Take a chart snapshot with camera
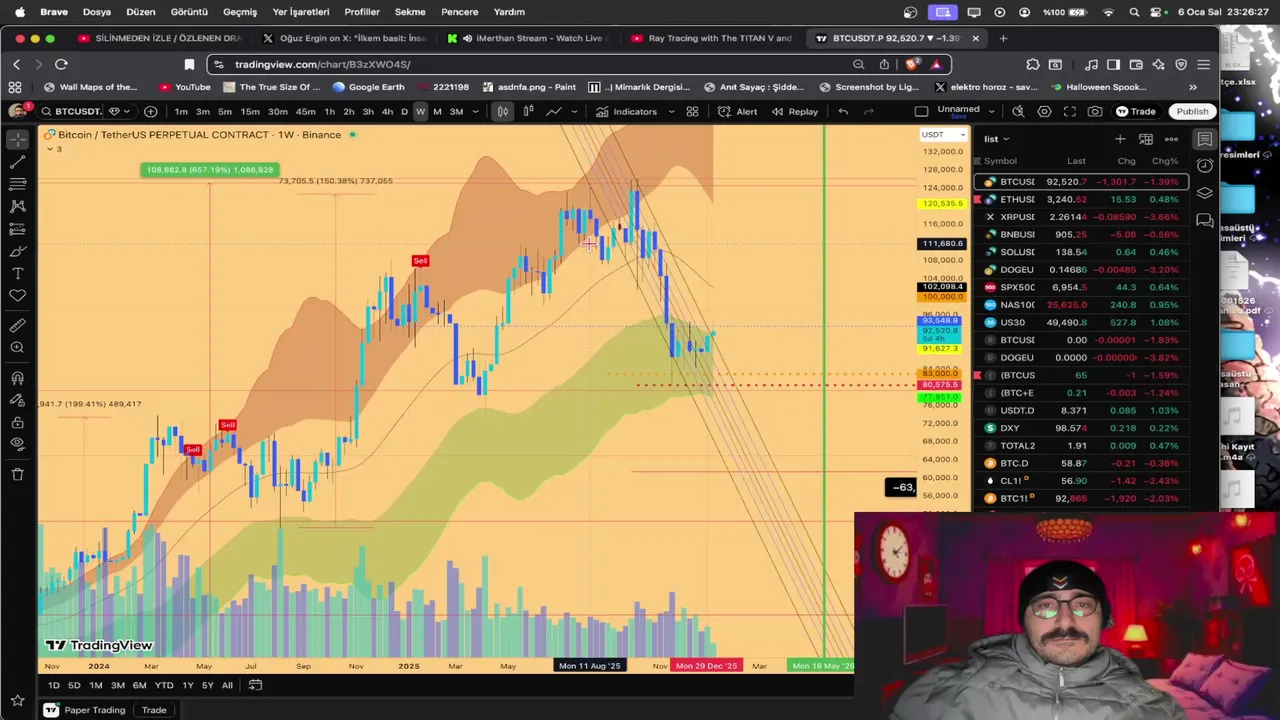1280x720 pixels. tap(1095, 111)
